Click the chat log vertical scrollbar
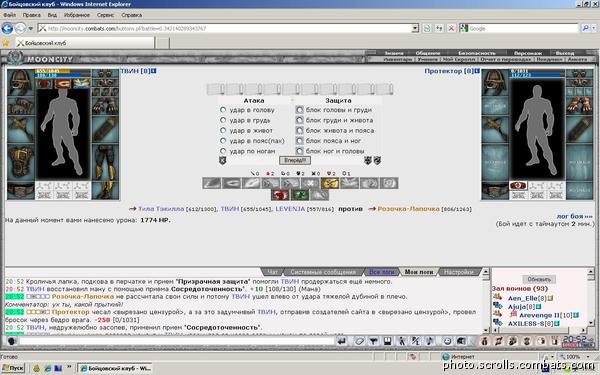 tap(486, 300)
